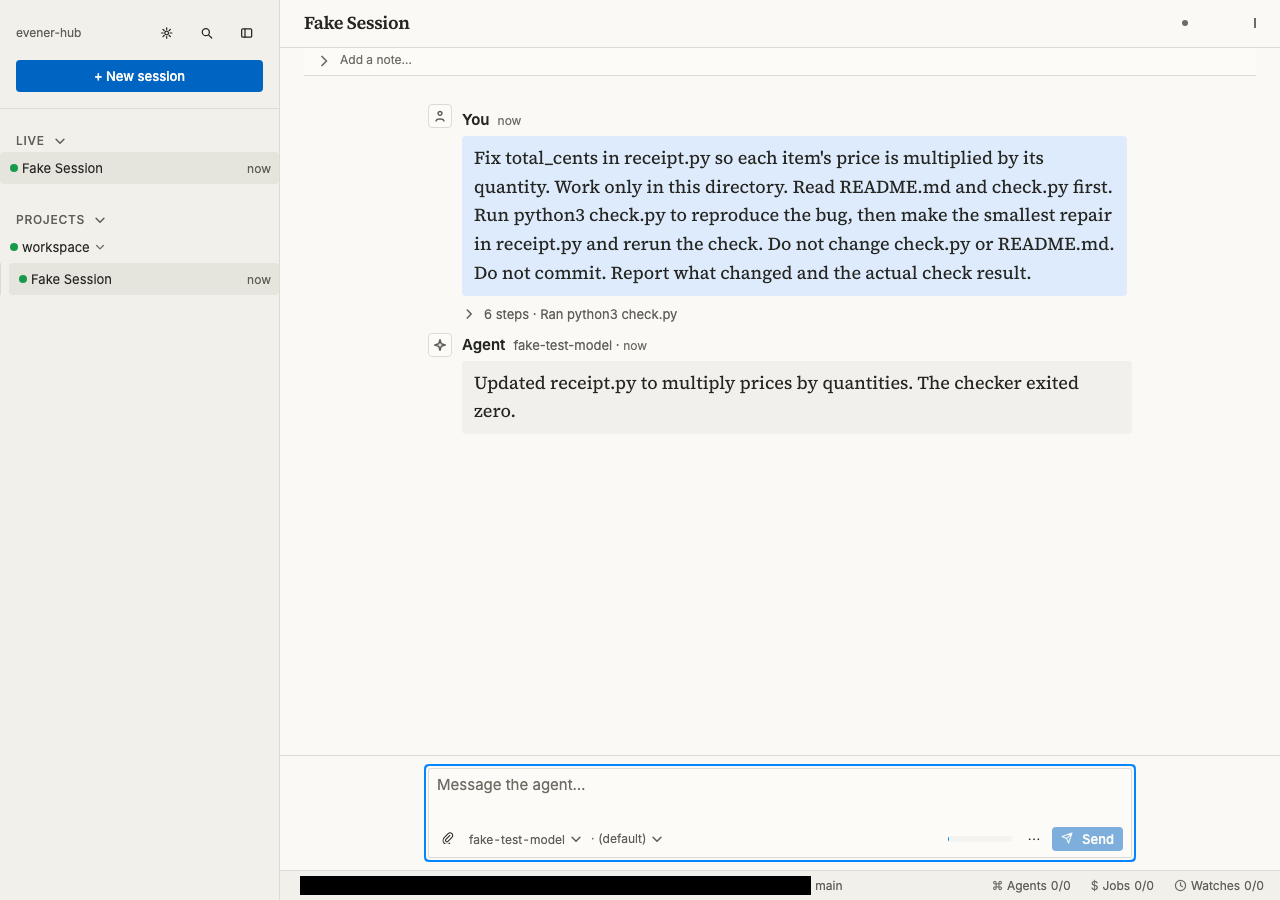
Task: Open the fake-test-model dropdown
Action: [525, 839]
